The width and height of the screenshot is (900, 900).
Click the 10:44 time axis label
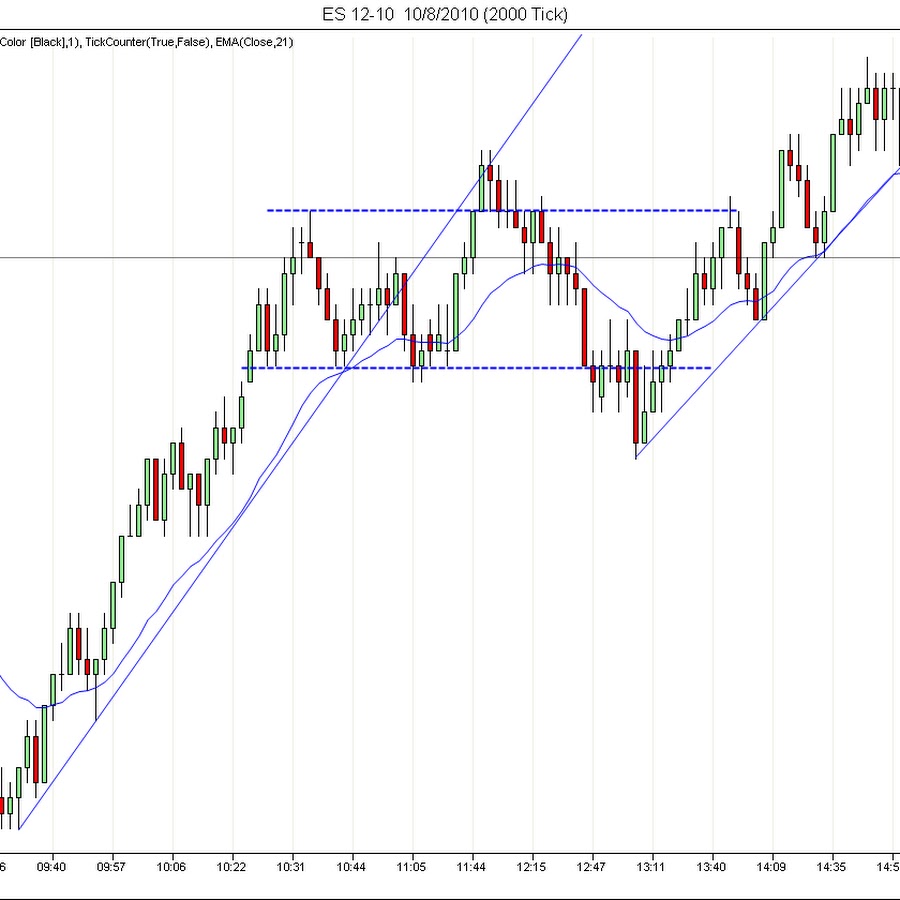(x=352, y=867)
